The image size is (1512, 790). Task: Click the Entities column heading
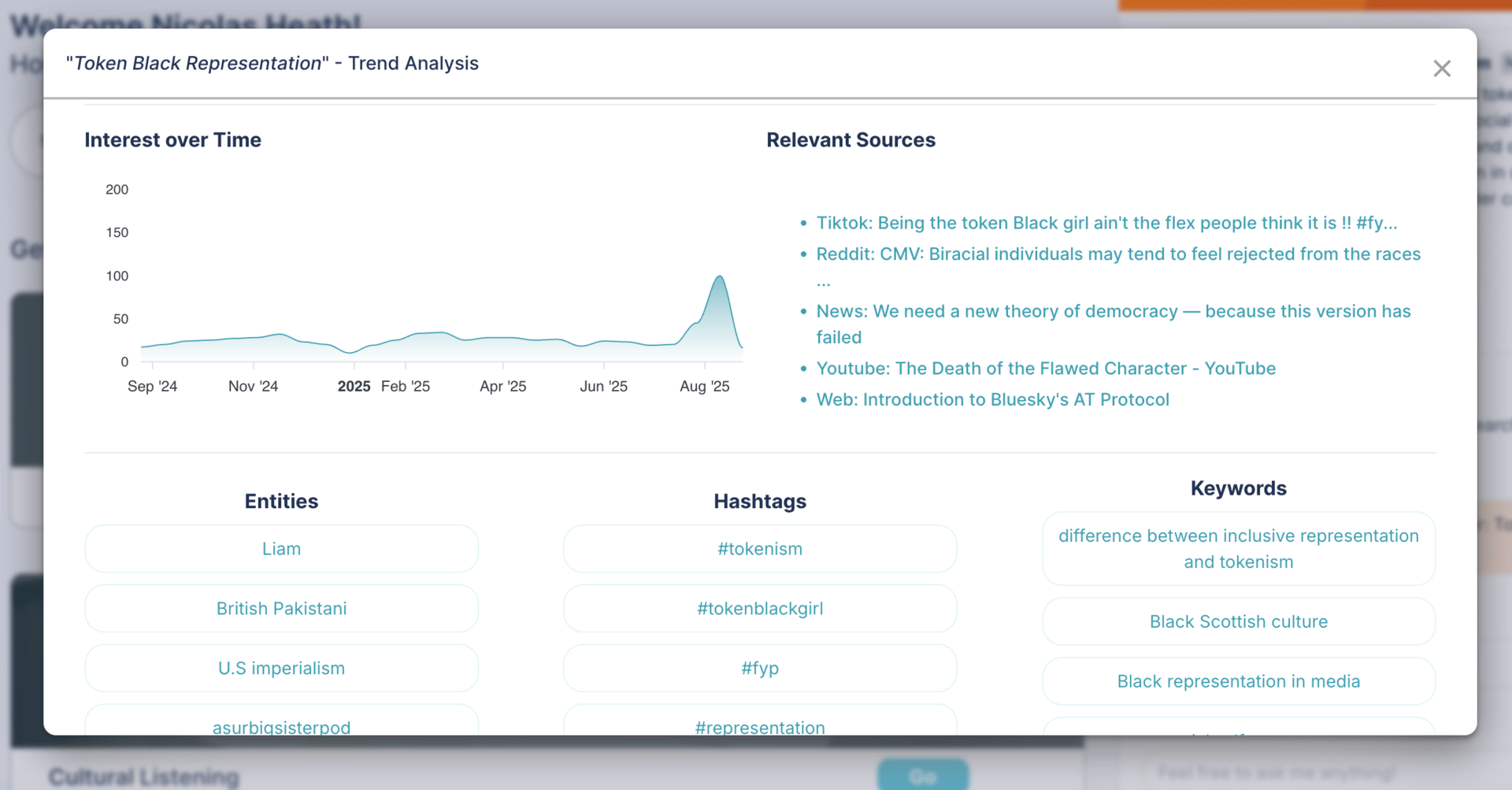(x=281, y=502)
